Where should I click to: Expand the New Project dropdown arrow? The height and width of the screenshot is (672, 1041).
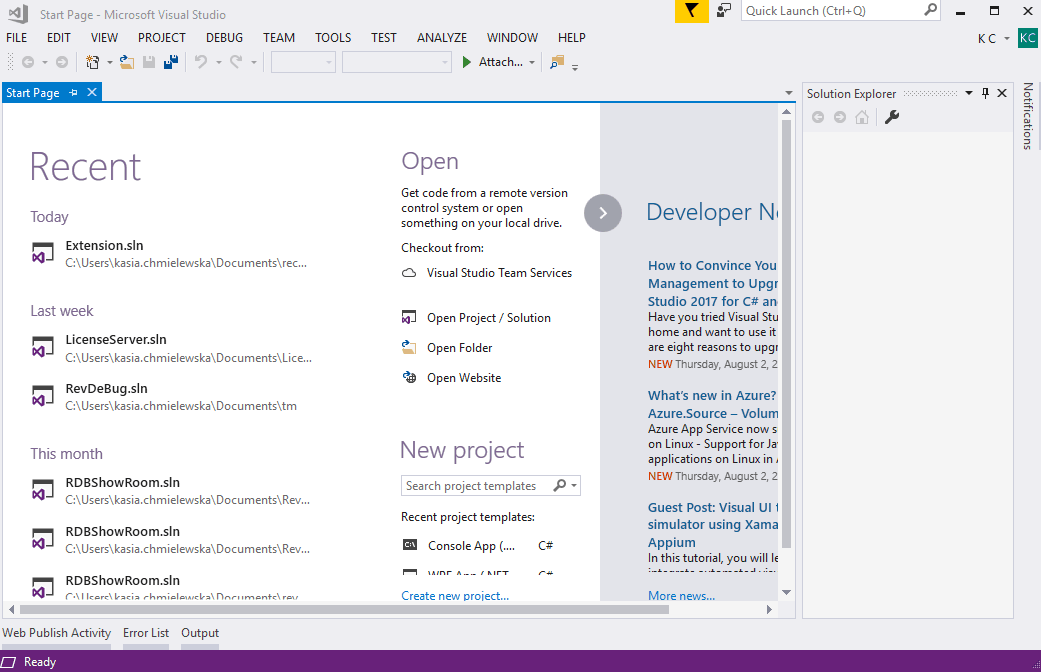110,62
